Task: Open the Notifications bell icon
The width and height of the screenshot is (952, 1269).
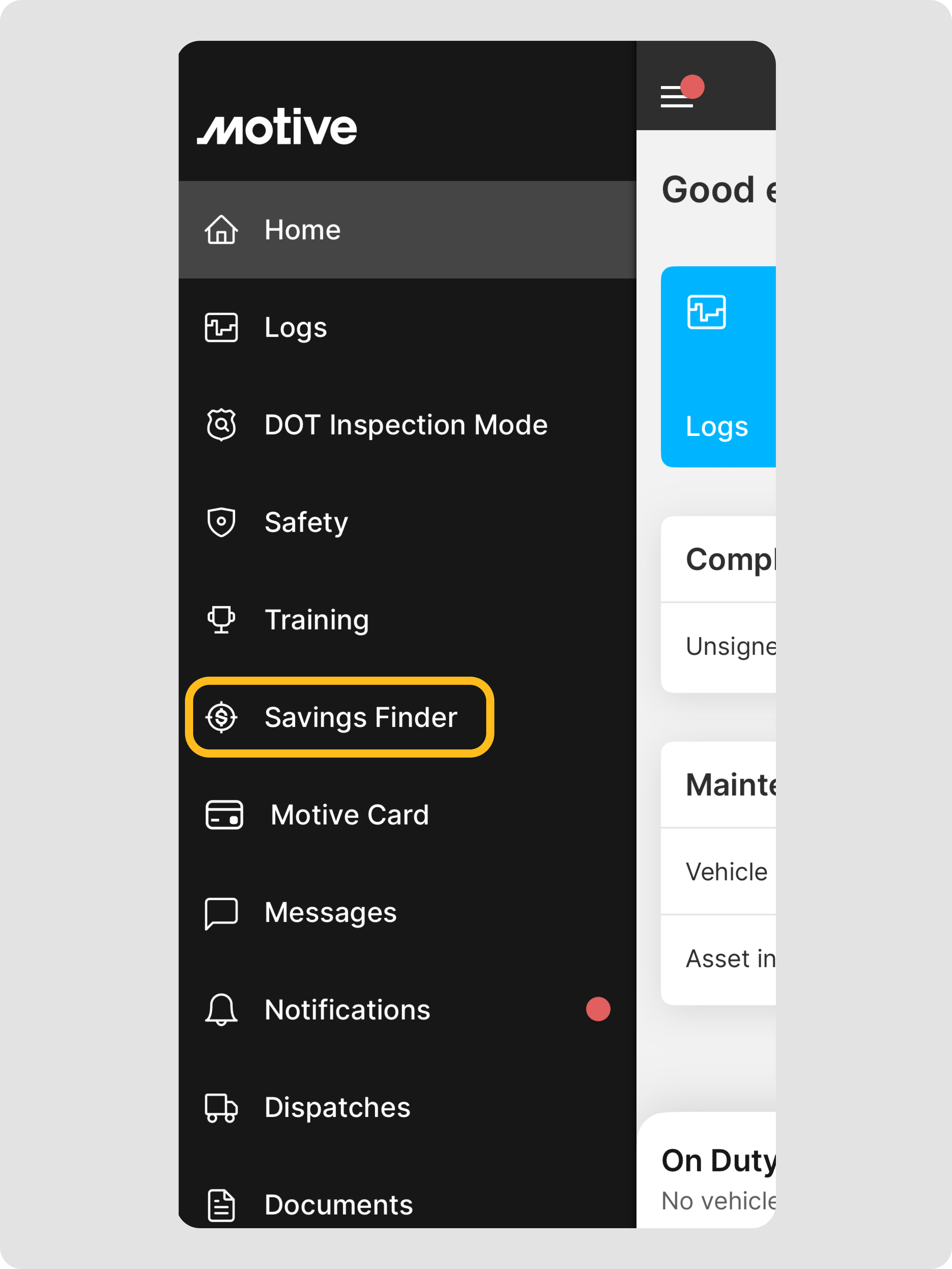Action: point(221,1010)
